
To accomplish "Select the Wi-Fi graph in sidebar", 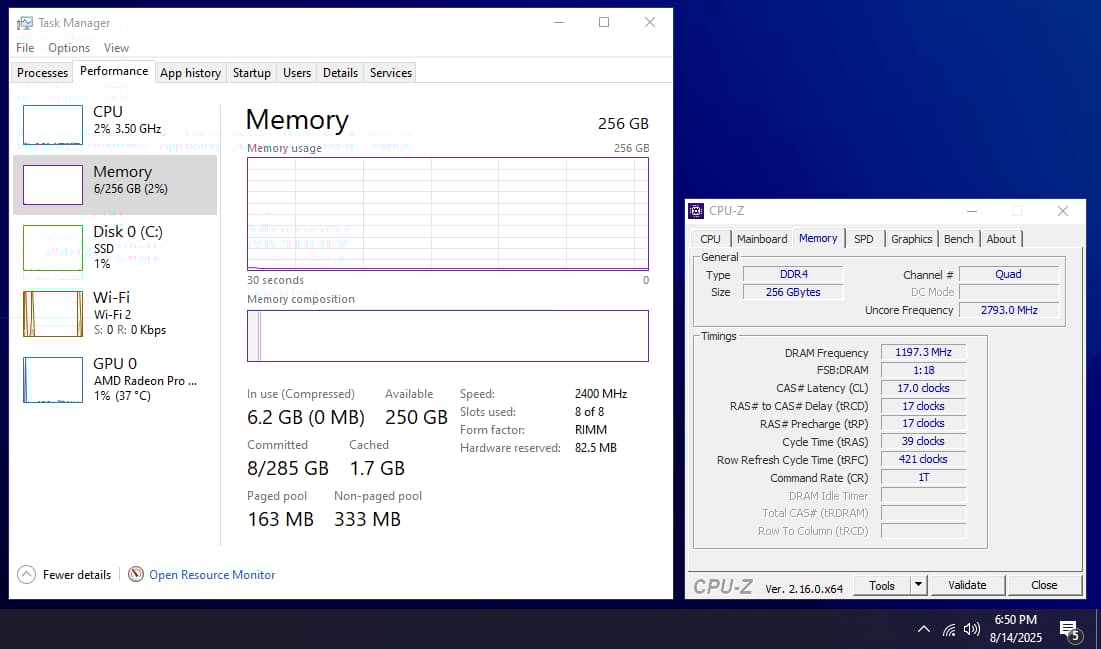I will [53, 313].
